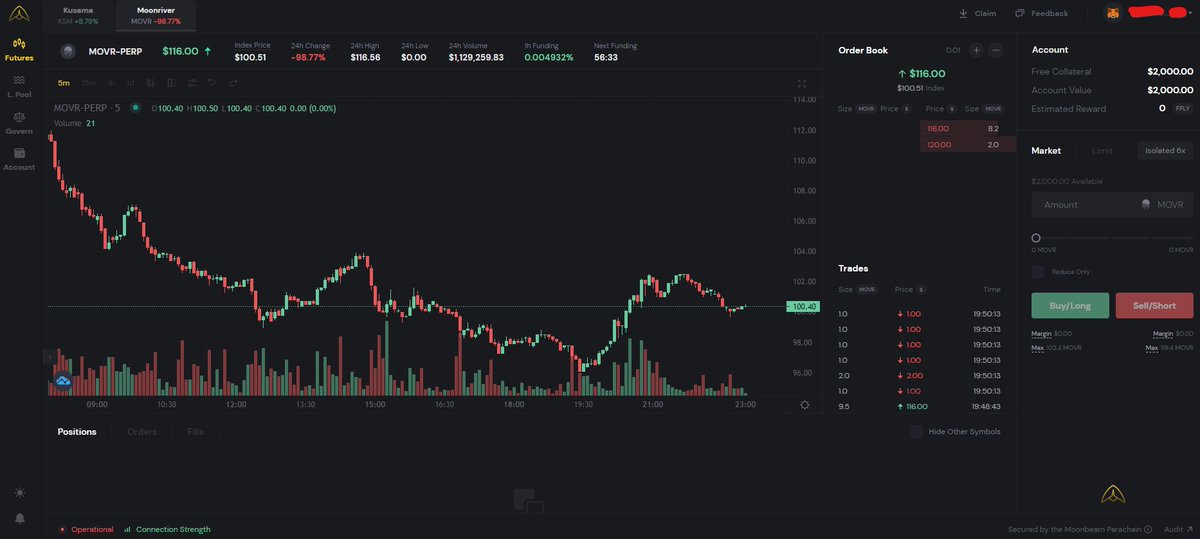Click the 100.40 current price label on axis

[805, 307]
